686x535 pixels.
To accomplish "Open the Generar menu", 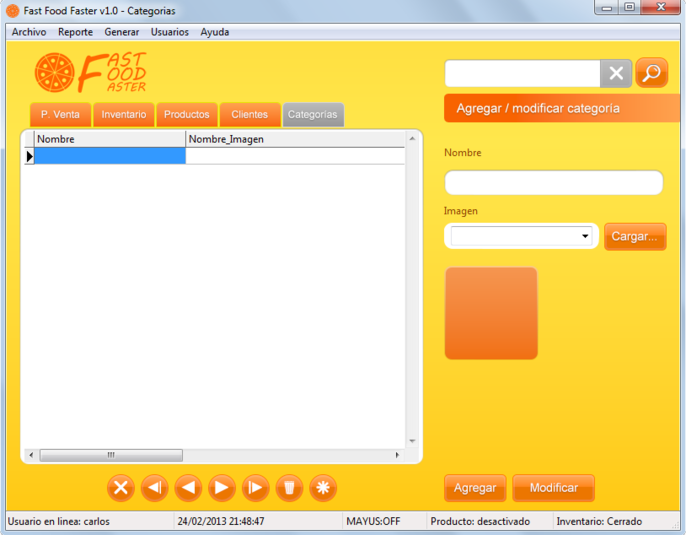I will tap(122, 32).
